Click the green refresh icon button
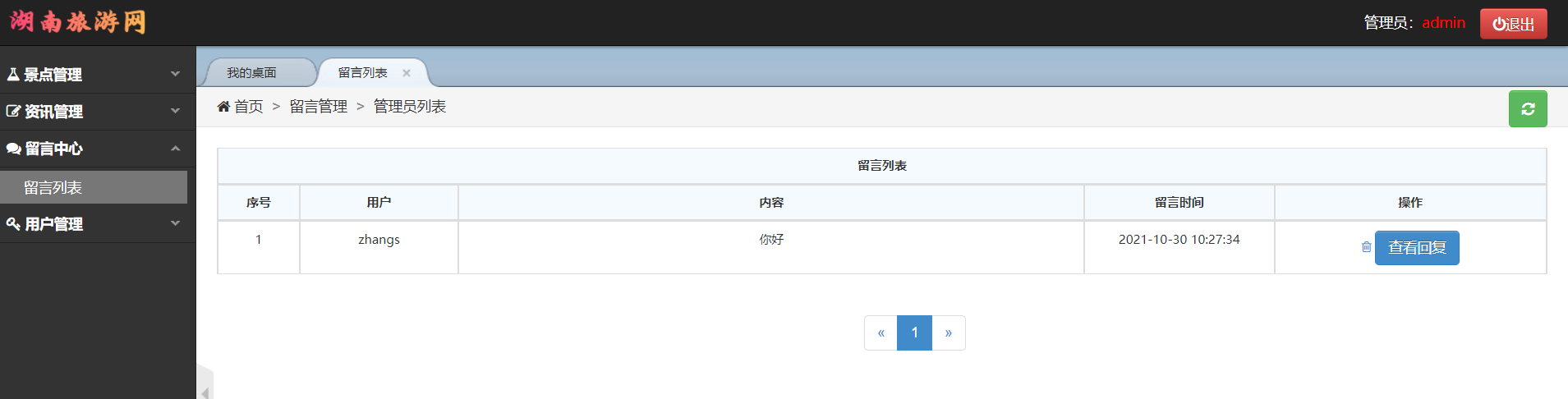Screen dimensions: 1568x399 (1527, 109)
